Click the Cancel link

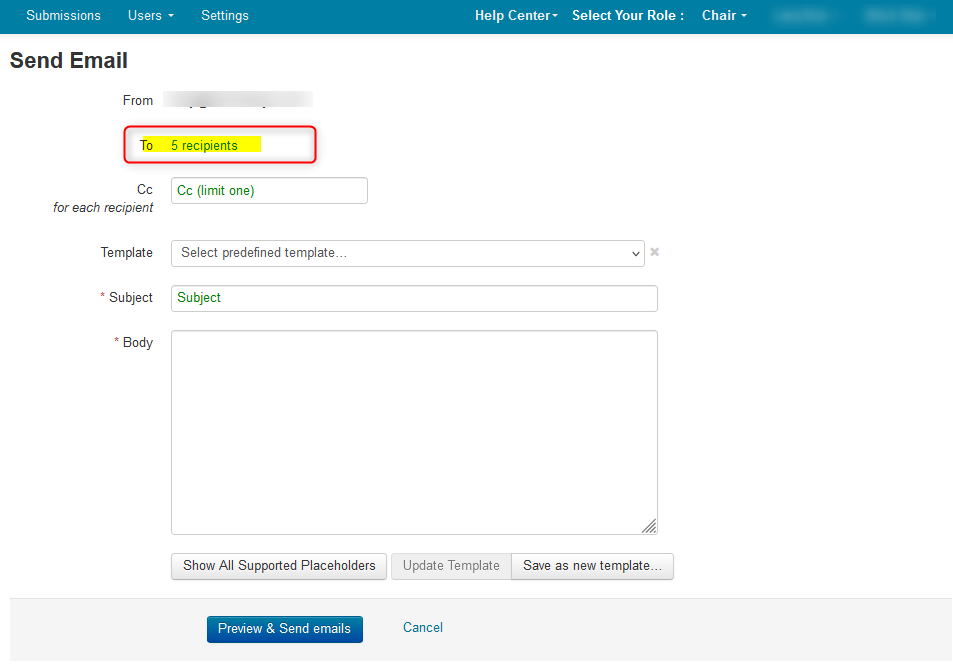422,628
